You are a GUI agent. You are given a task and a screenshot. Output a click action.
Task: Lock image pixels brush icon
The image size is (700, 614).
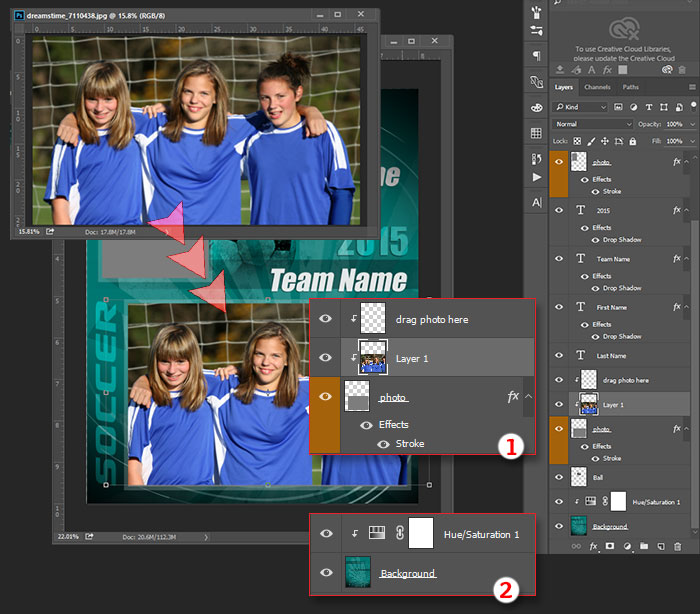click(x=591, y=141)
